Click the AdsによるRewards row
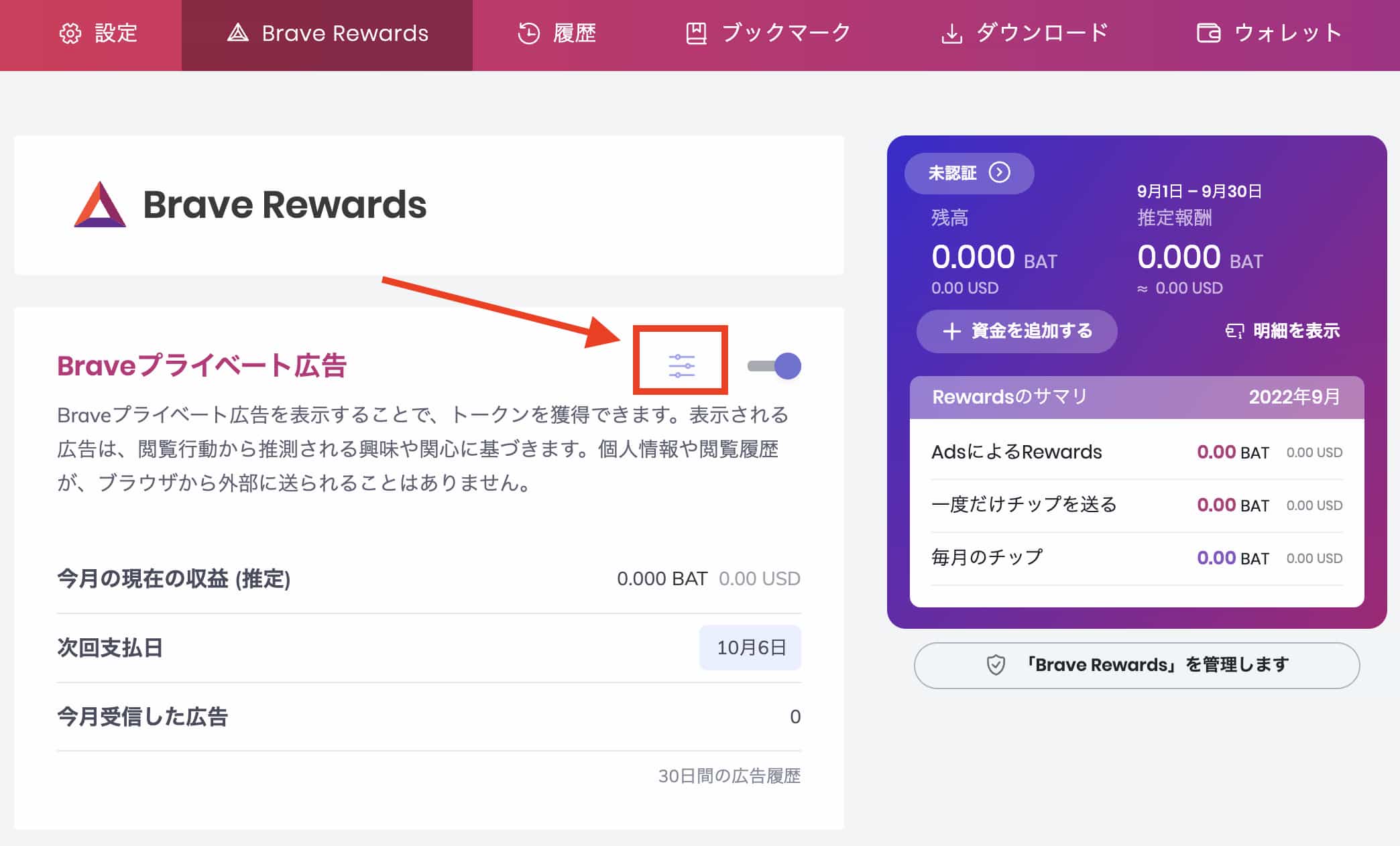 click(1136, 452)
